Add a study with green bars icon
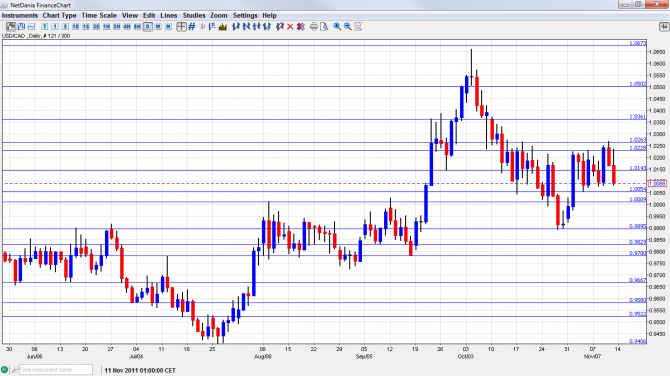Screen dimensions: 670x376 [x=223, y=26]
